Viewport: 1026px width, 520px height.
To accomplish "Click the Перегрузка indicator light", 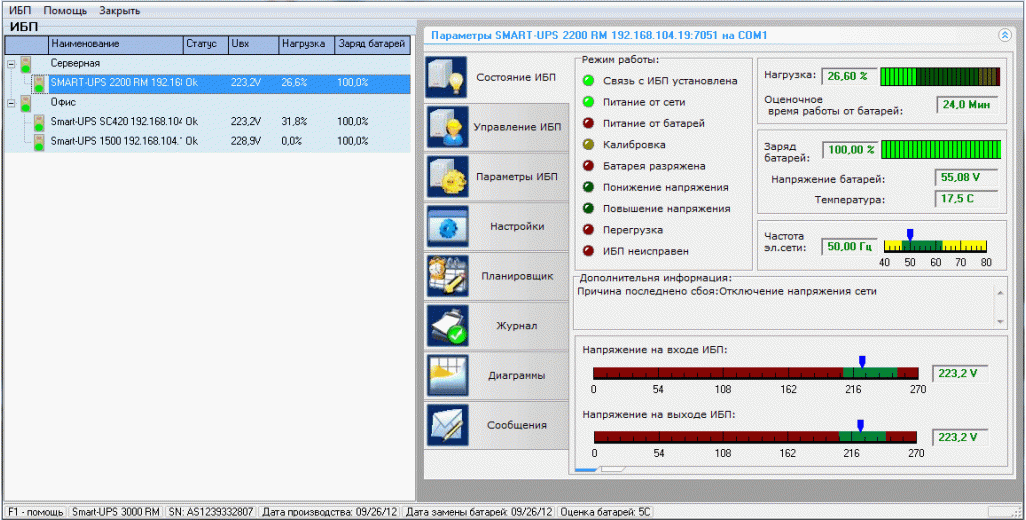I will point(589,230).
